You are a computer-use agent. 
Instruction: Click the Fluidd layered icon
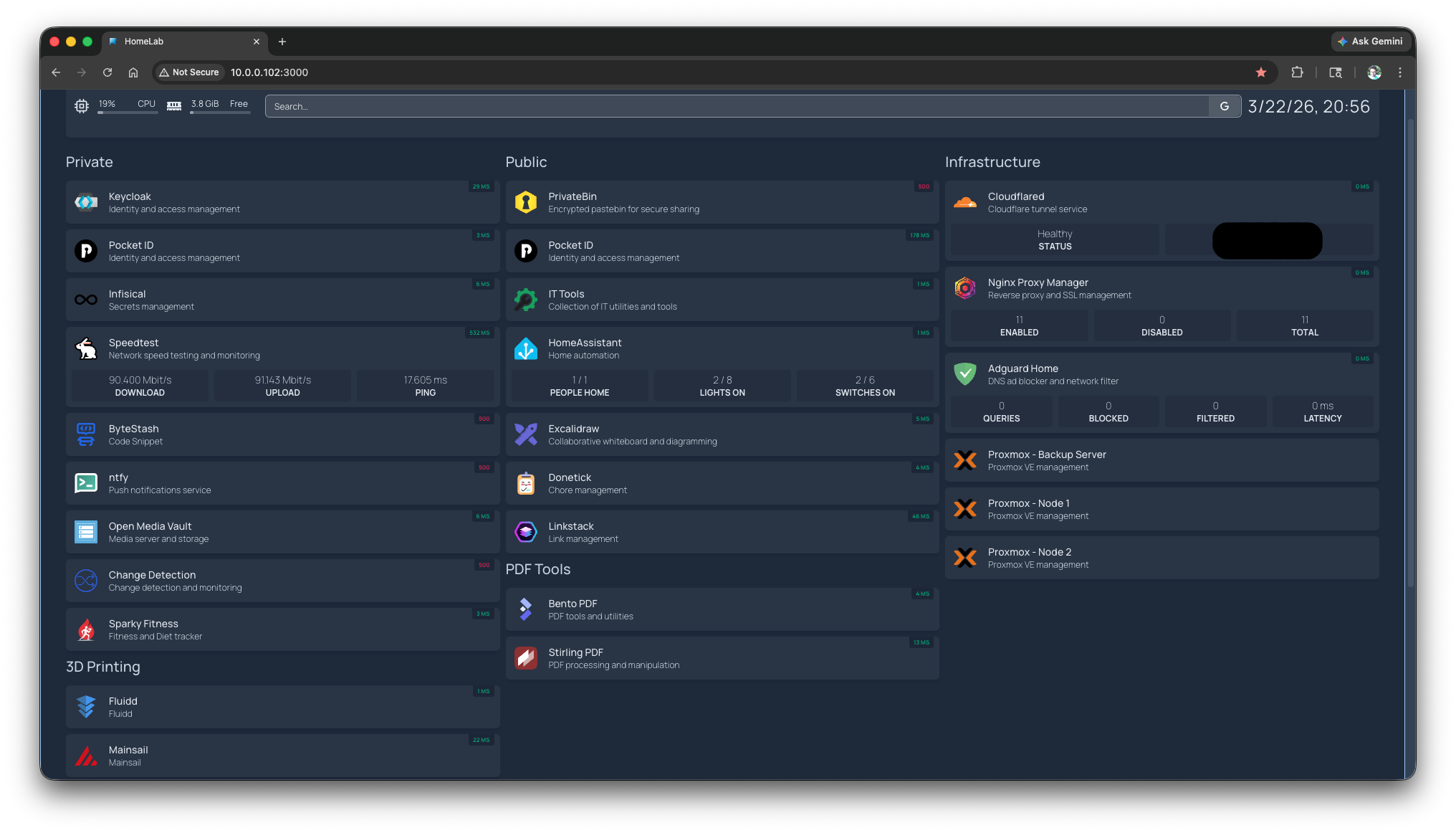tap(86, 707)
